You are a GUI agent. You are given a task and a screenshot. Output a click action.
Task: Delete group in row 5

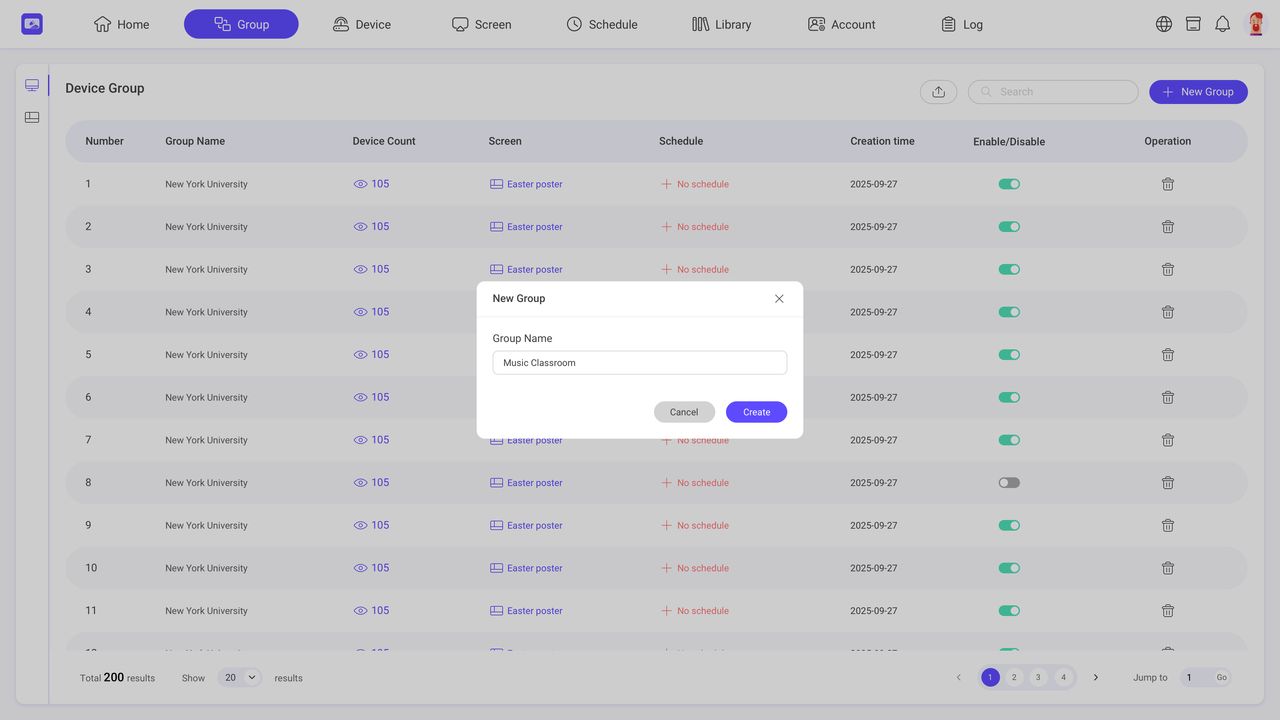[1167, 355]
